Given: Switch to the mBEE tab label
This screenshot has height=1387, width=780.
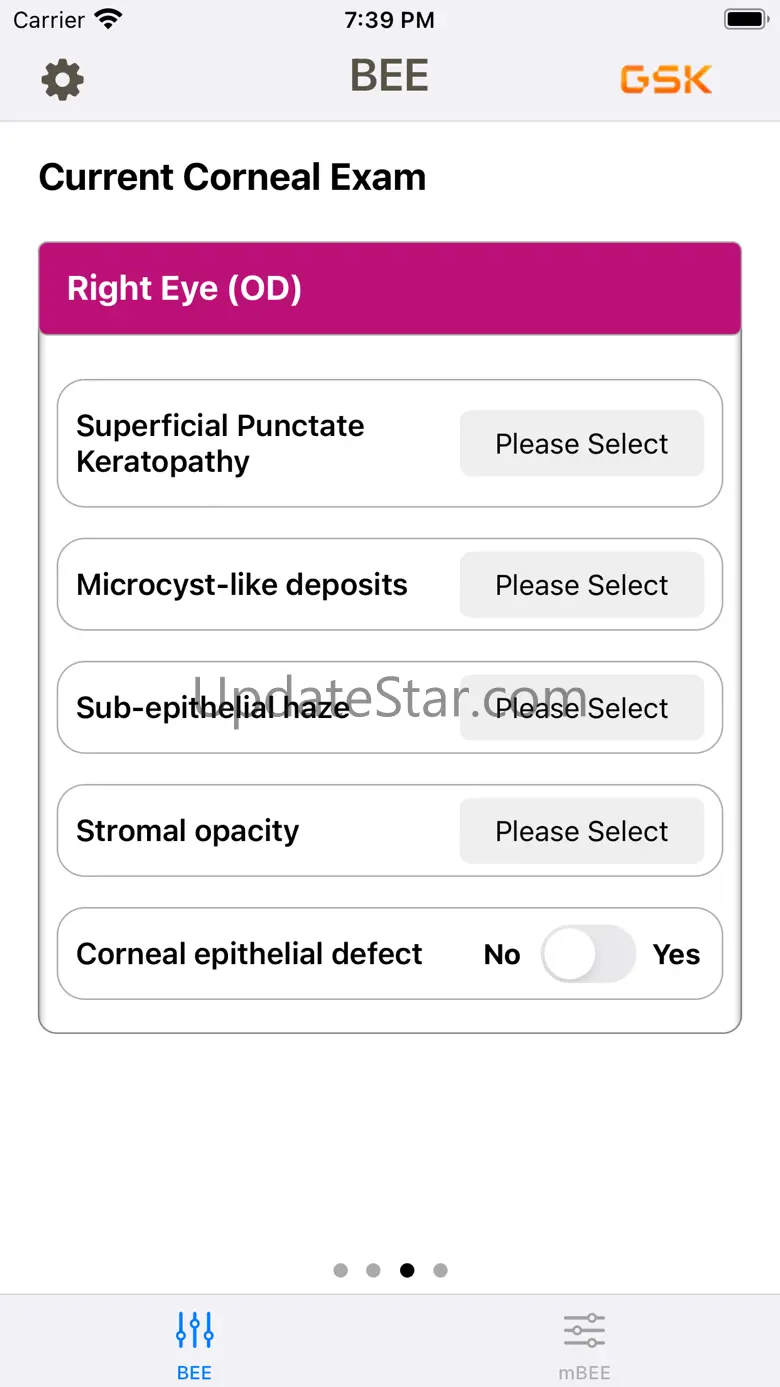Looking at the screenshot, I should click(x=584, y=1373).
